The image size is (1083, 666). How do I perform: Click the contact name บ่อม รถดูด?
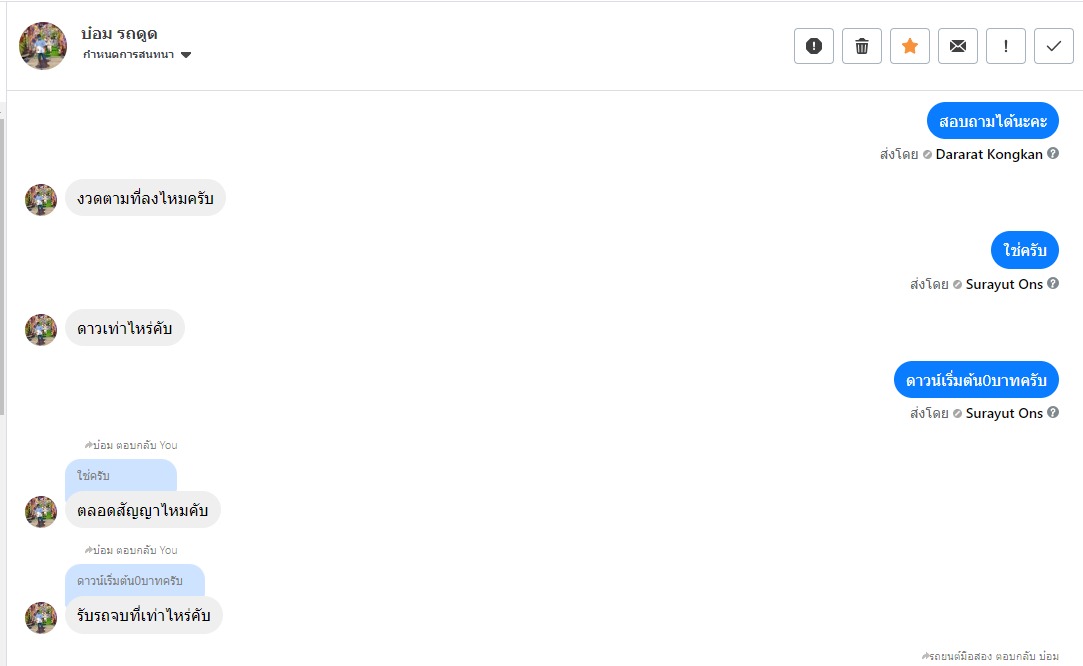119,34
